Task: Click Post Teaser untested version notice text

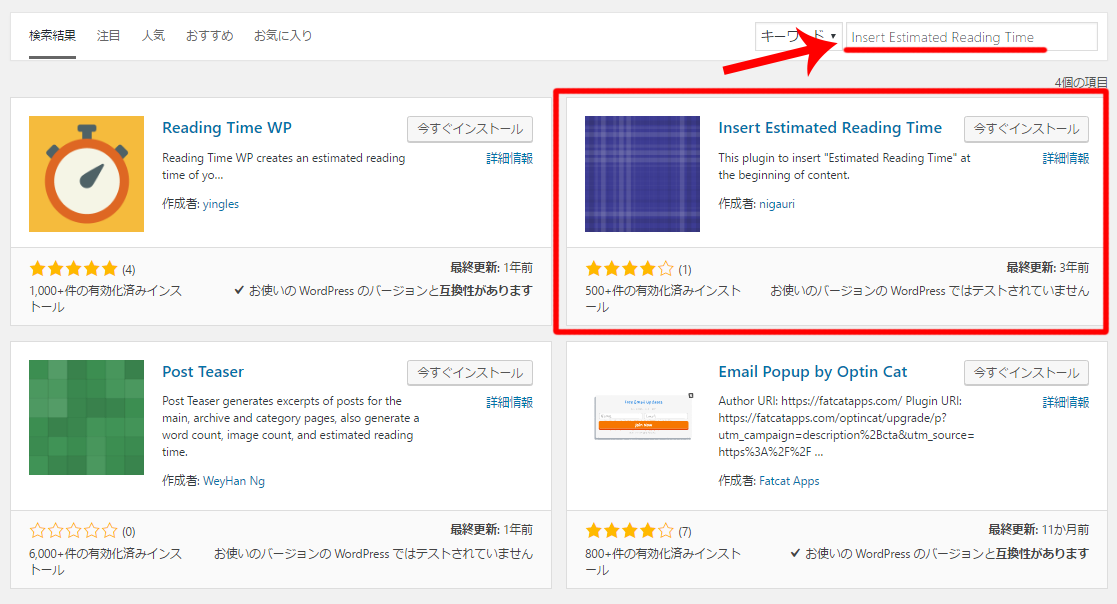Action: coord(373,553)
